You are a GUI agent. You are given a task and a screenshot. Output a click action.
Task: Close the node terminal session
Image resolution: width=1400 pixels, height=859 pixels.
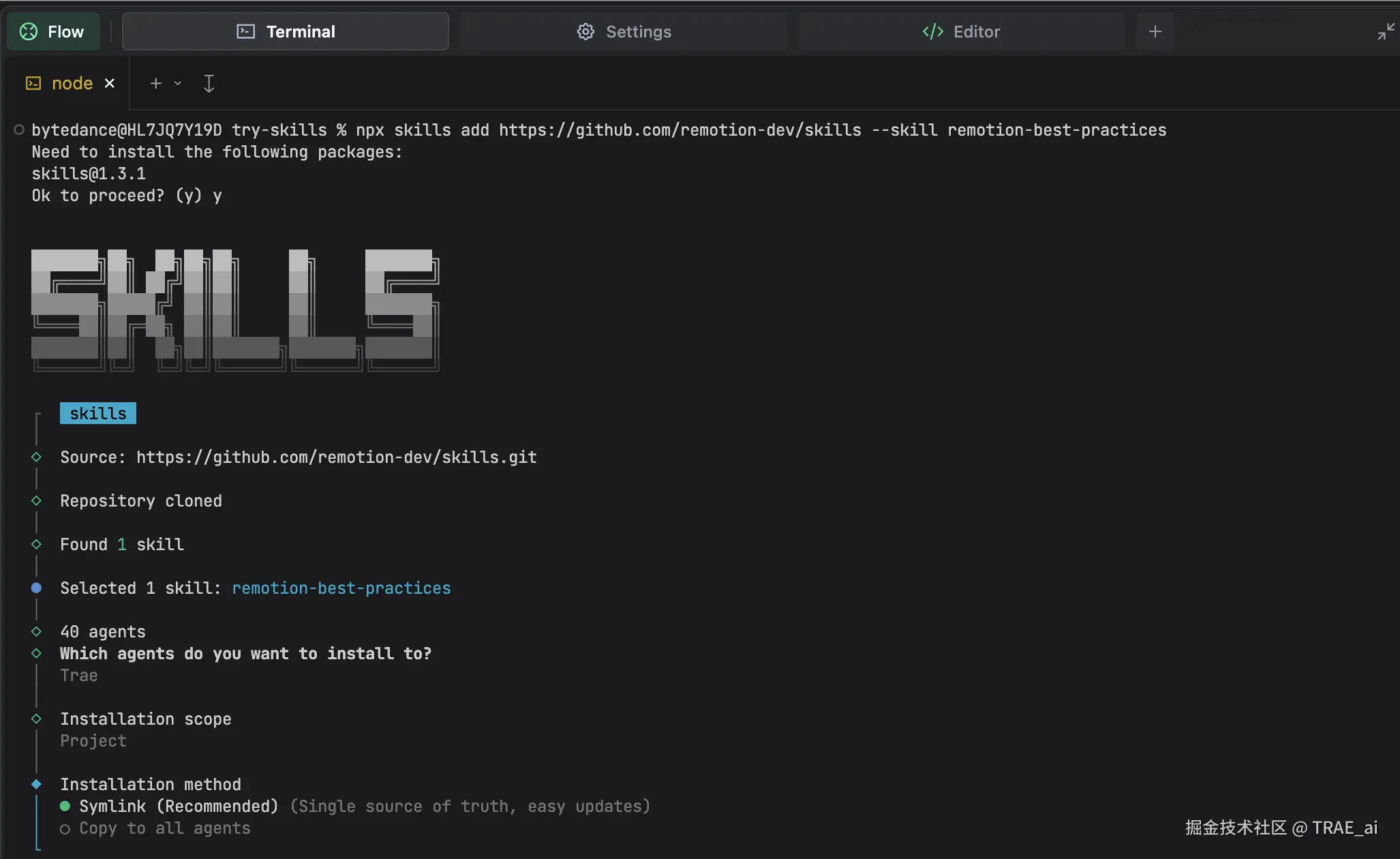coord(109,83)
